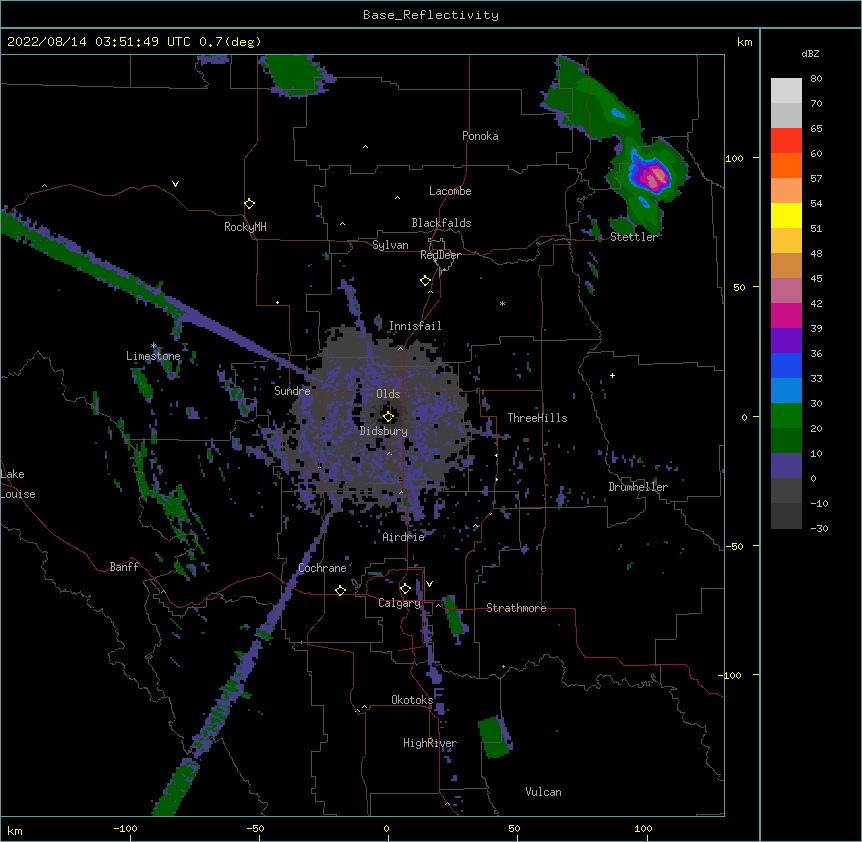Click the Cochrane city label
The image size is (862, 842).
click(x=322, y=568)
